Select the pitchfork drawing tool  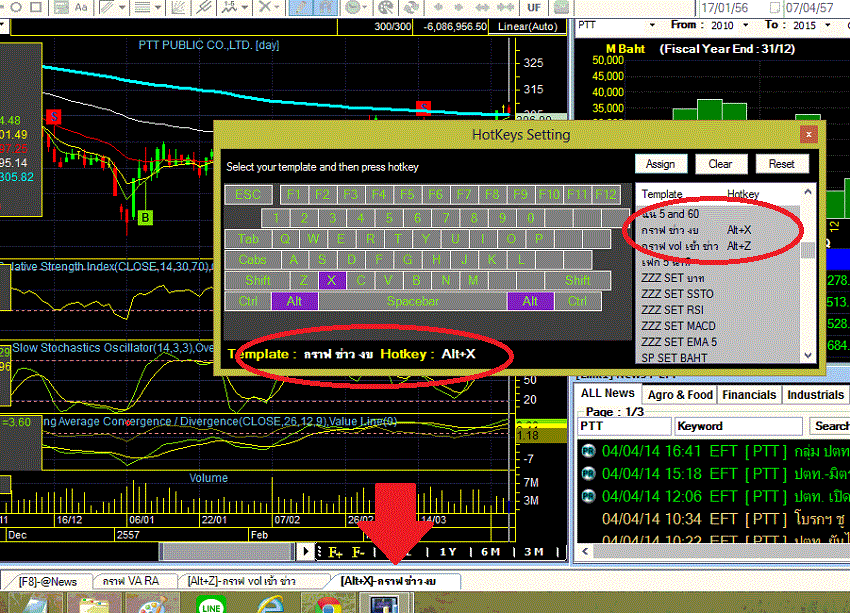[x=204, y=7]
